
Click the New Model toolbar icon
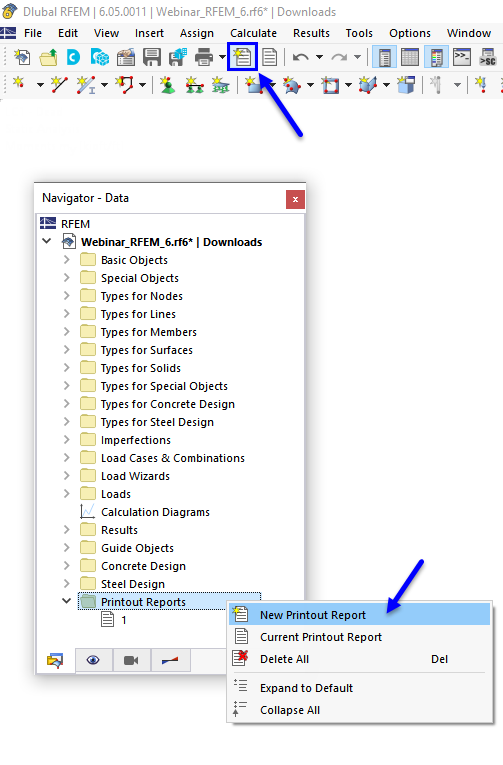tap(21, 57)
